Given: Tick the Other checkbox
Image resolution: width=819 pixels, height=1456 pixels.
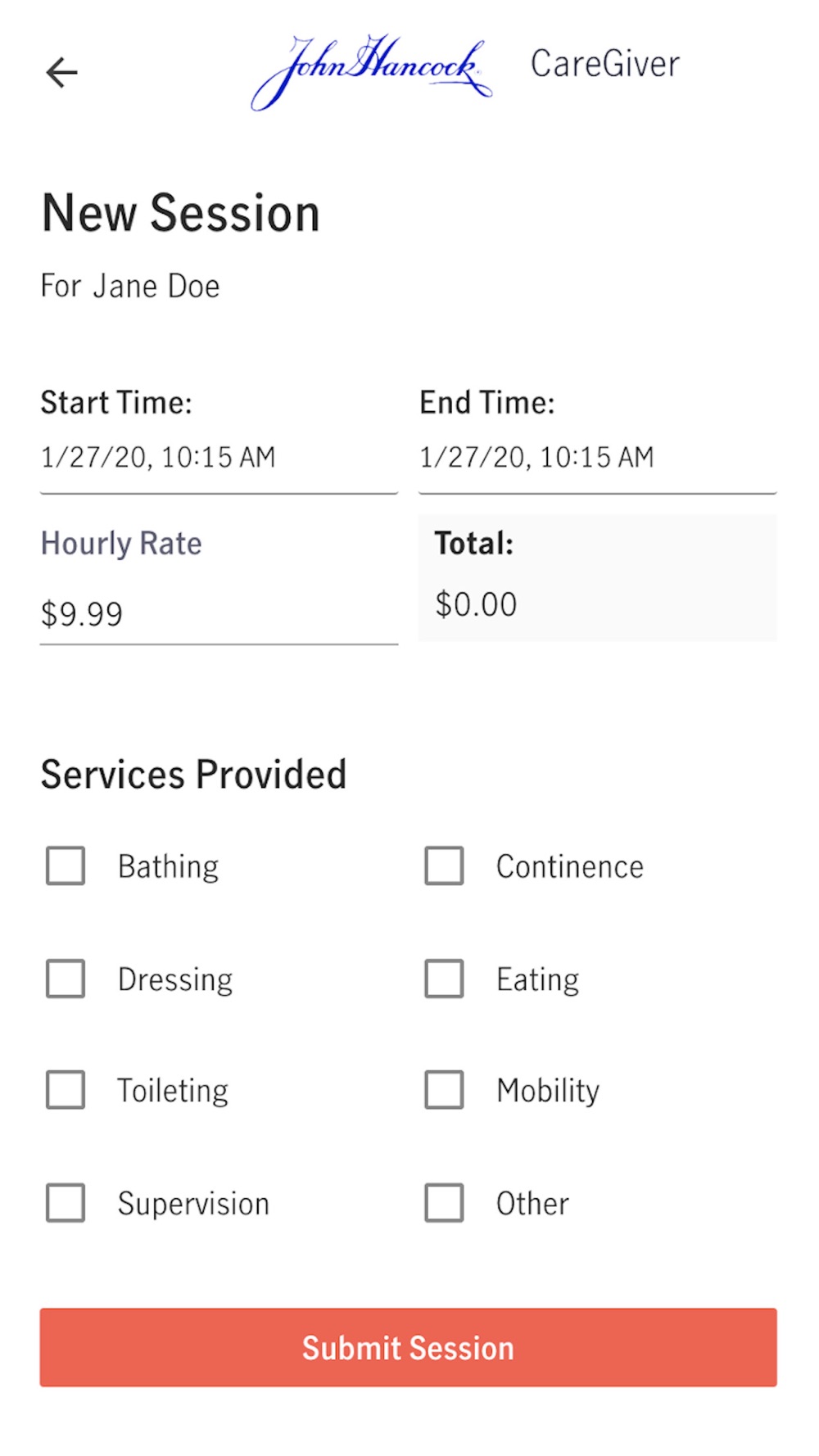Looking at the screenshot, I should 444,1204.
